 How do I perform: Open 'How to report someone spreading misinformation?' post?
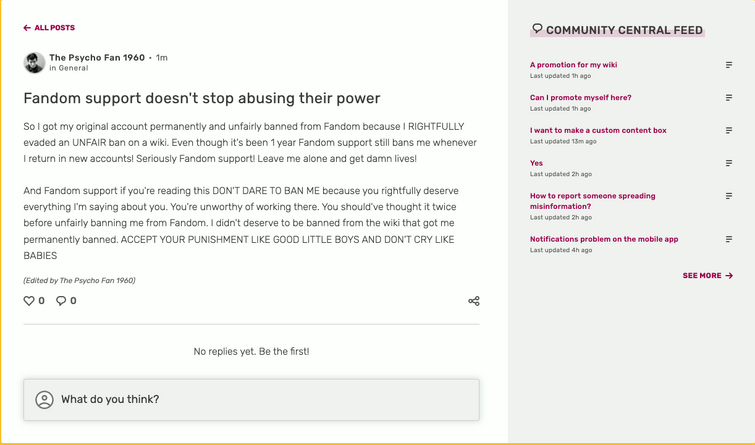click(593, 201)
